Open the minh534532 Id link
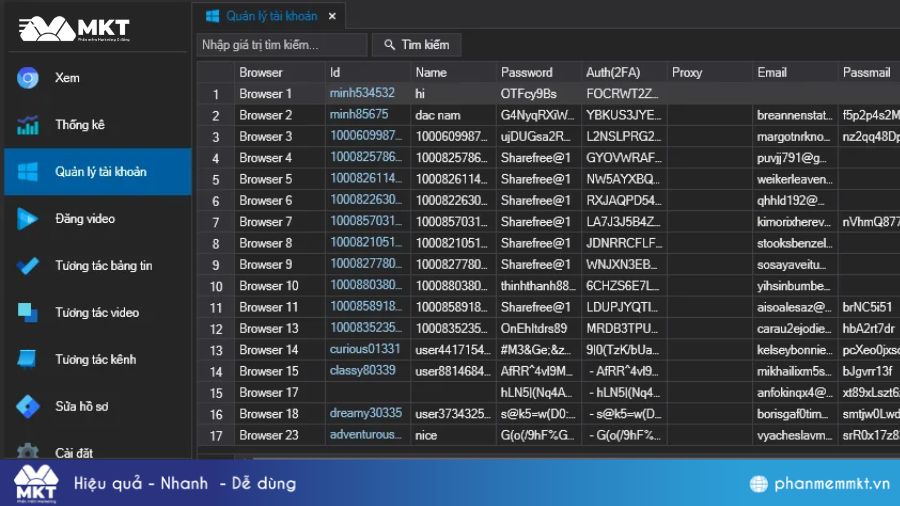Viewport: 900px width, 506px height. (362, 93)
